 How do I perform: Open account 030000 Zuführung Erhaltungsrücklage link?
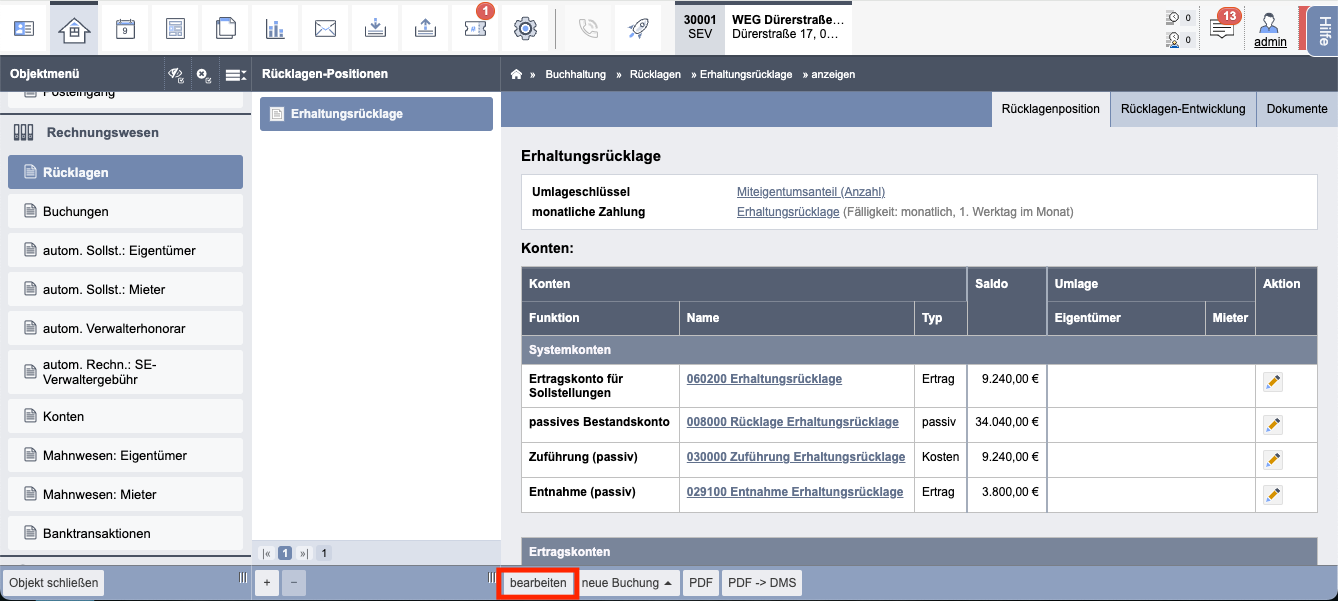pyautogui.click(x=795, y=457)
